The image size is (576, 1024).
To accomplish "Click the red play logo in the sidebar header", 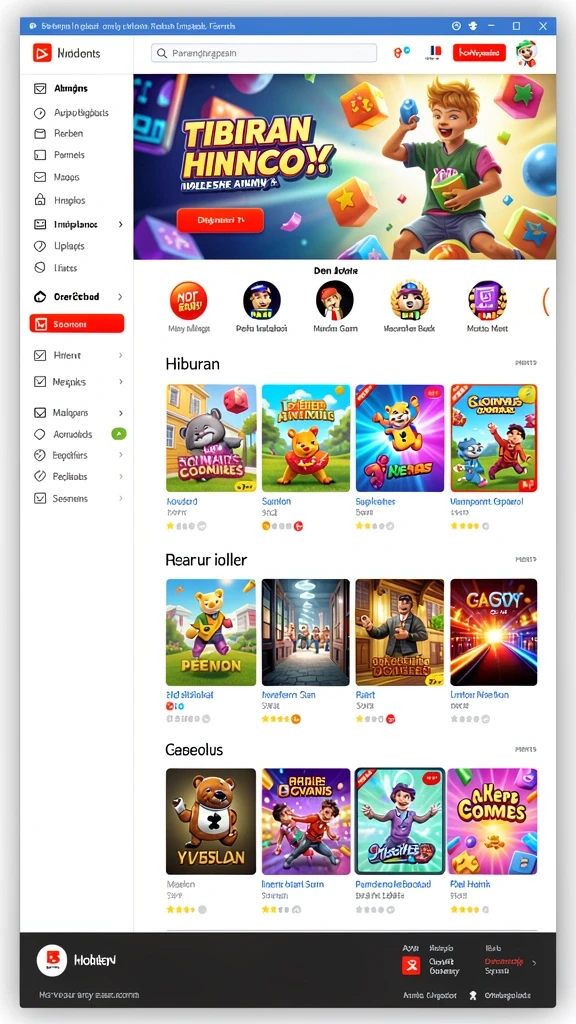I will point(42,53).
